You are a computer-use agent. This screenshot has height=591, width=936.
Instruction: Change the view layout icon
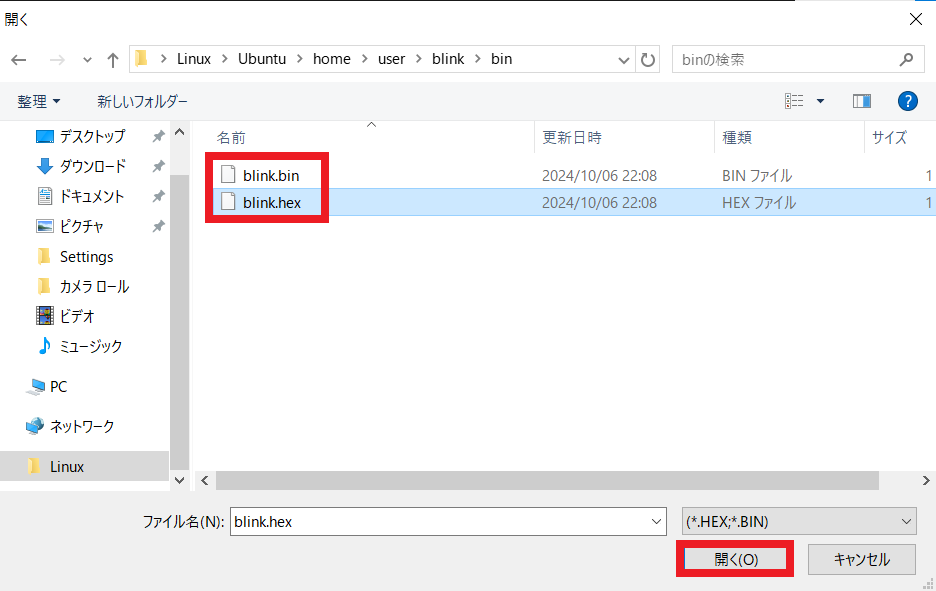click(x=794, y=101)
